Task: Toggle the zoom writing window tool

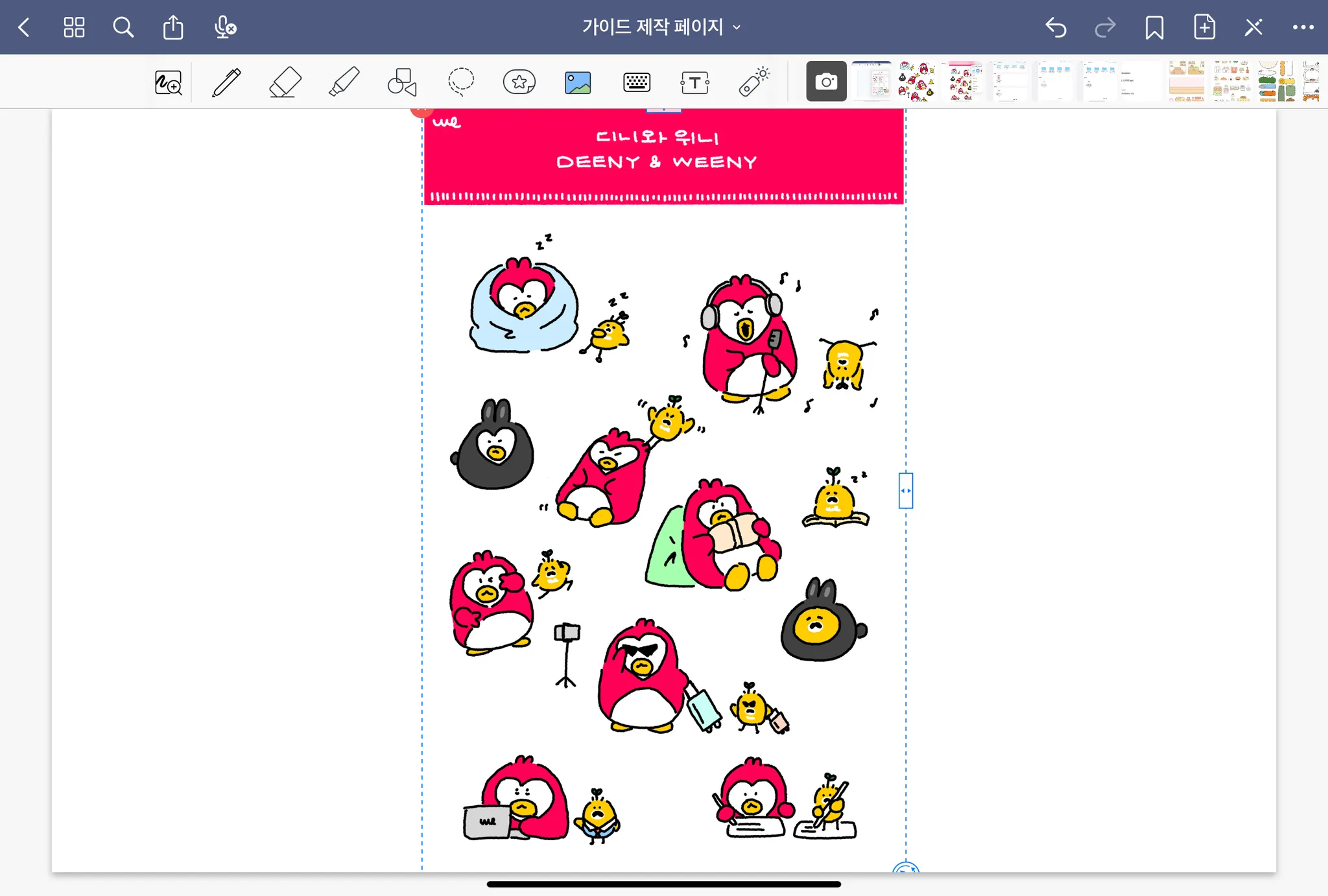Action: [169, 82]
